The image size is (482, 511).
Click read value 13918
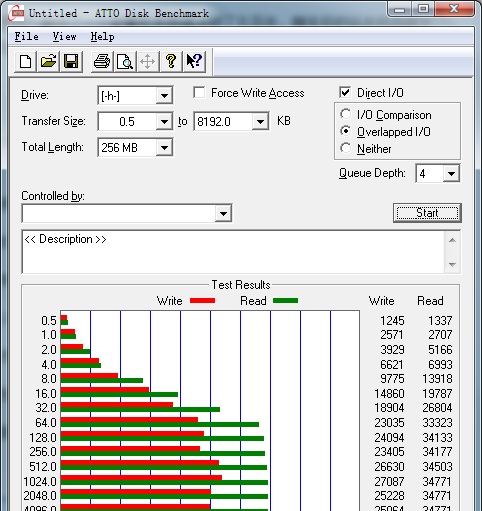[437, 379]
